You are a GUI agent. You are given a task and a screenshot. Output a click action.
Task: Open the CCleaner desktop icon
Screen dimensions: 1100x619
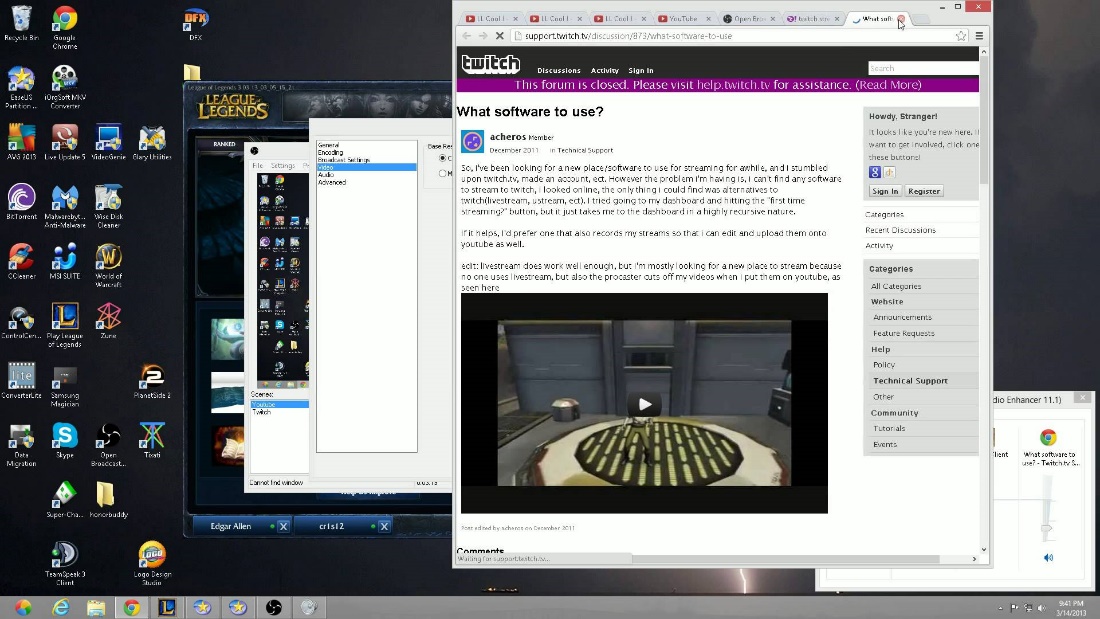coord(21,262)
